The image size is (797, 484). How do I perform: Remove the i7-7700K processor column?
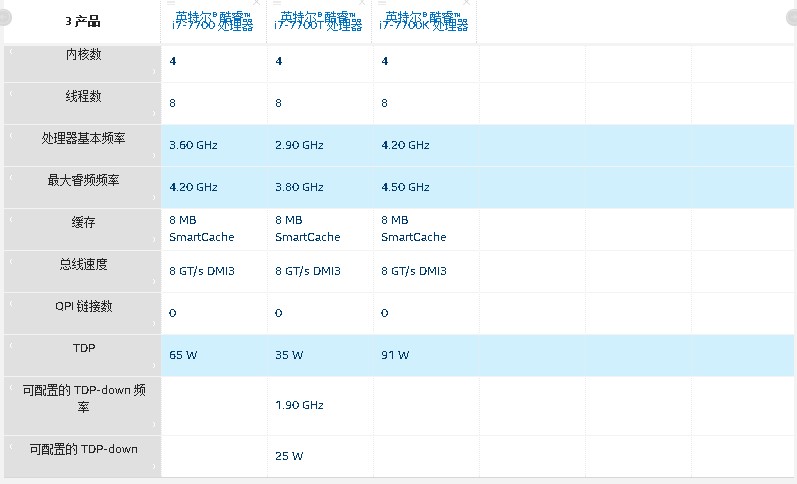467,3
